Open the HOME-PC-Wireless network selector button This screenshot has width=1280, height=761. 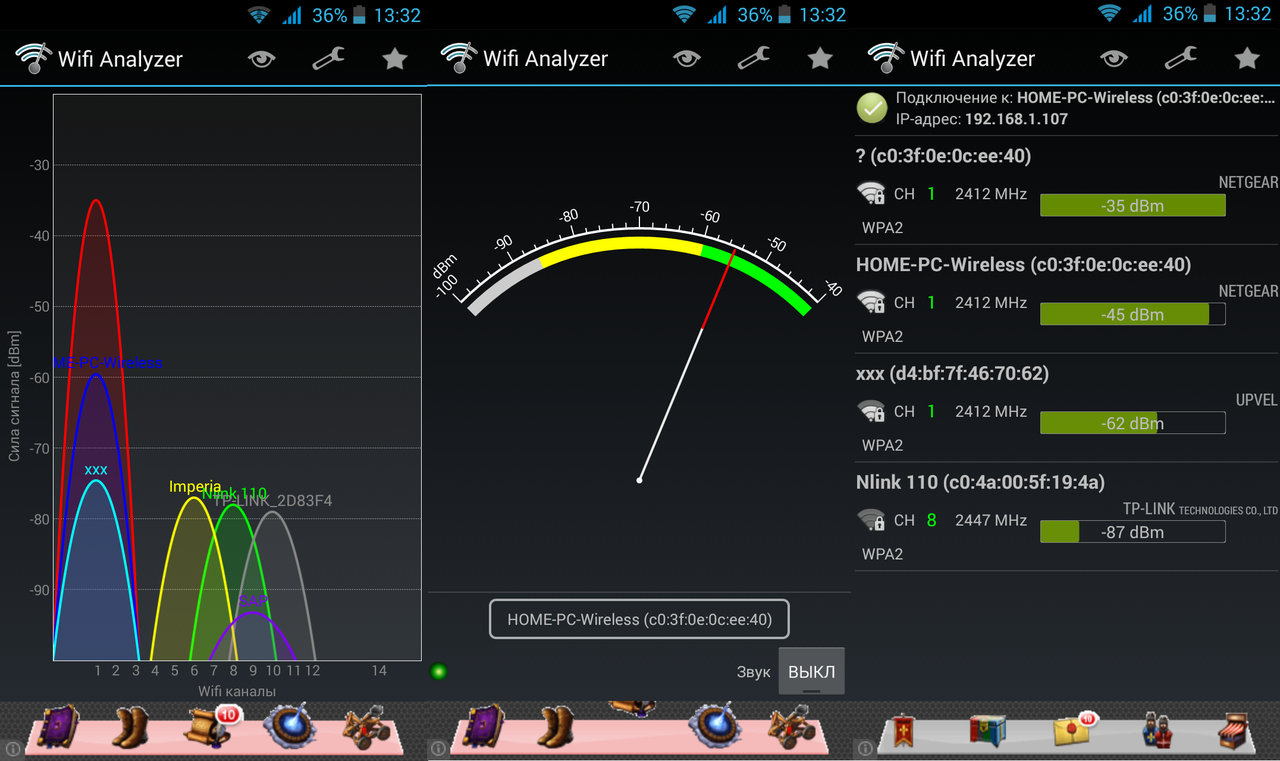pos(639,619)
